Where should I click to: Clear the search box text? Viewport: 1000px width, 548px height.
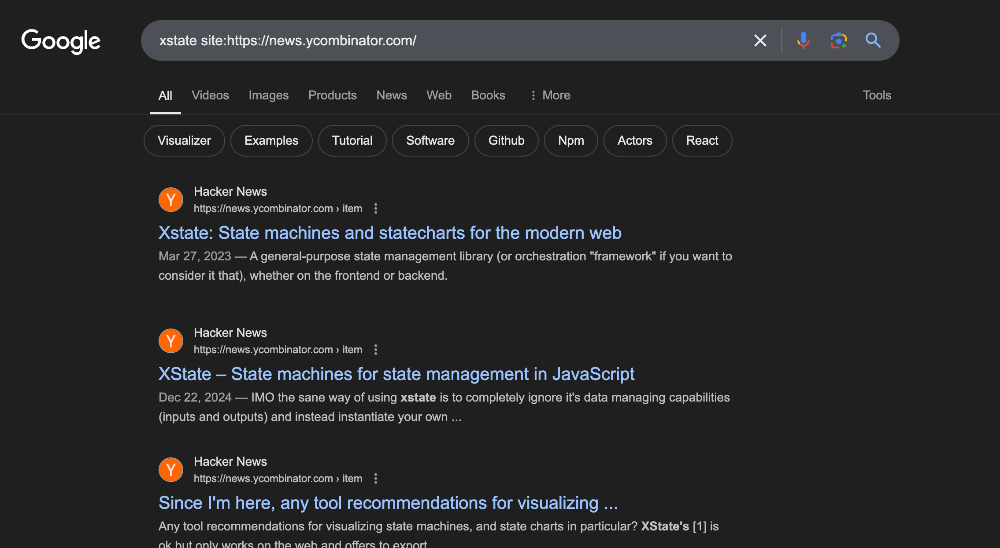pos(760,41)
